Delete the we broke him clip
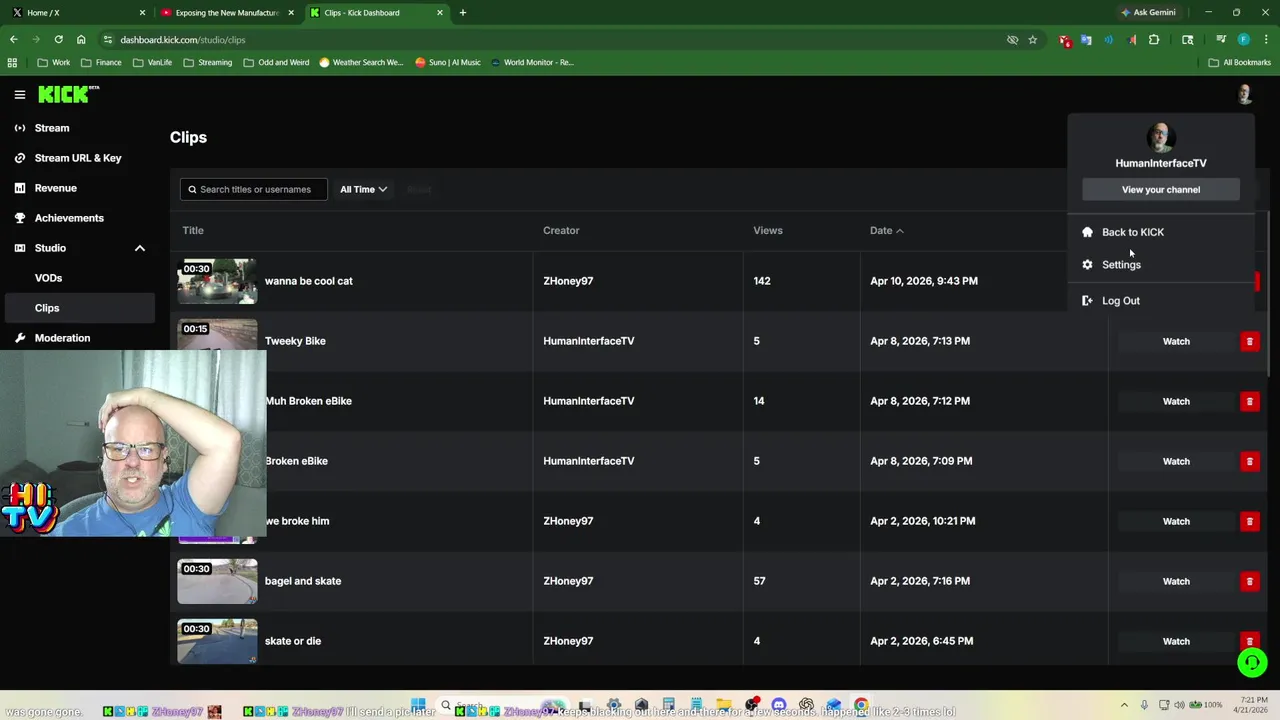 coord(1249,521)
